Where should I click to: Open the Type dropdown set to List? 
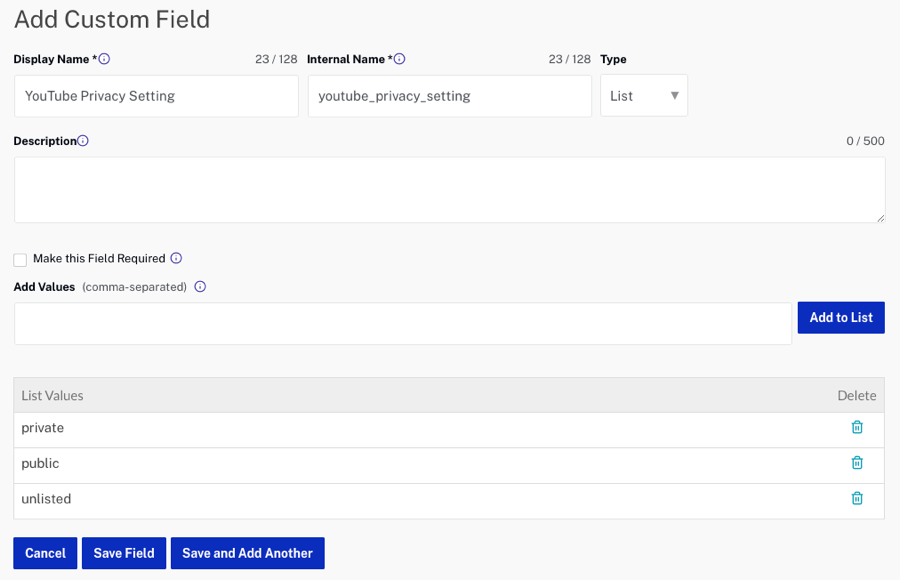(643, 96)
